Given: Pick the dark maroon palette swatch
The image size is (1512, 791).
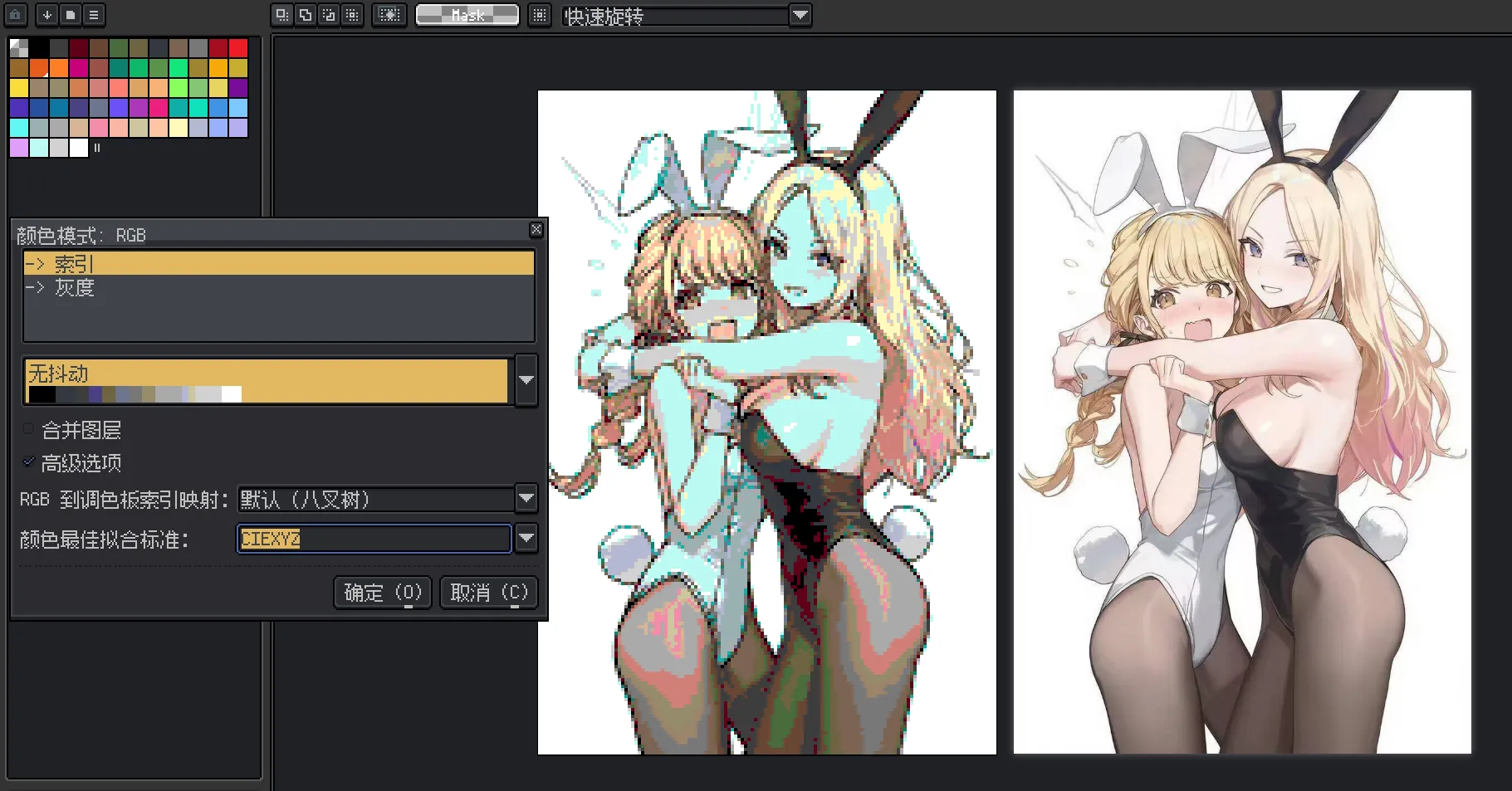Looking at the screenshot, I should 79,48.
